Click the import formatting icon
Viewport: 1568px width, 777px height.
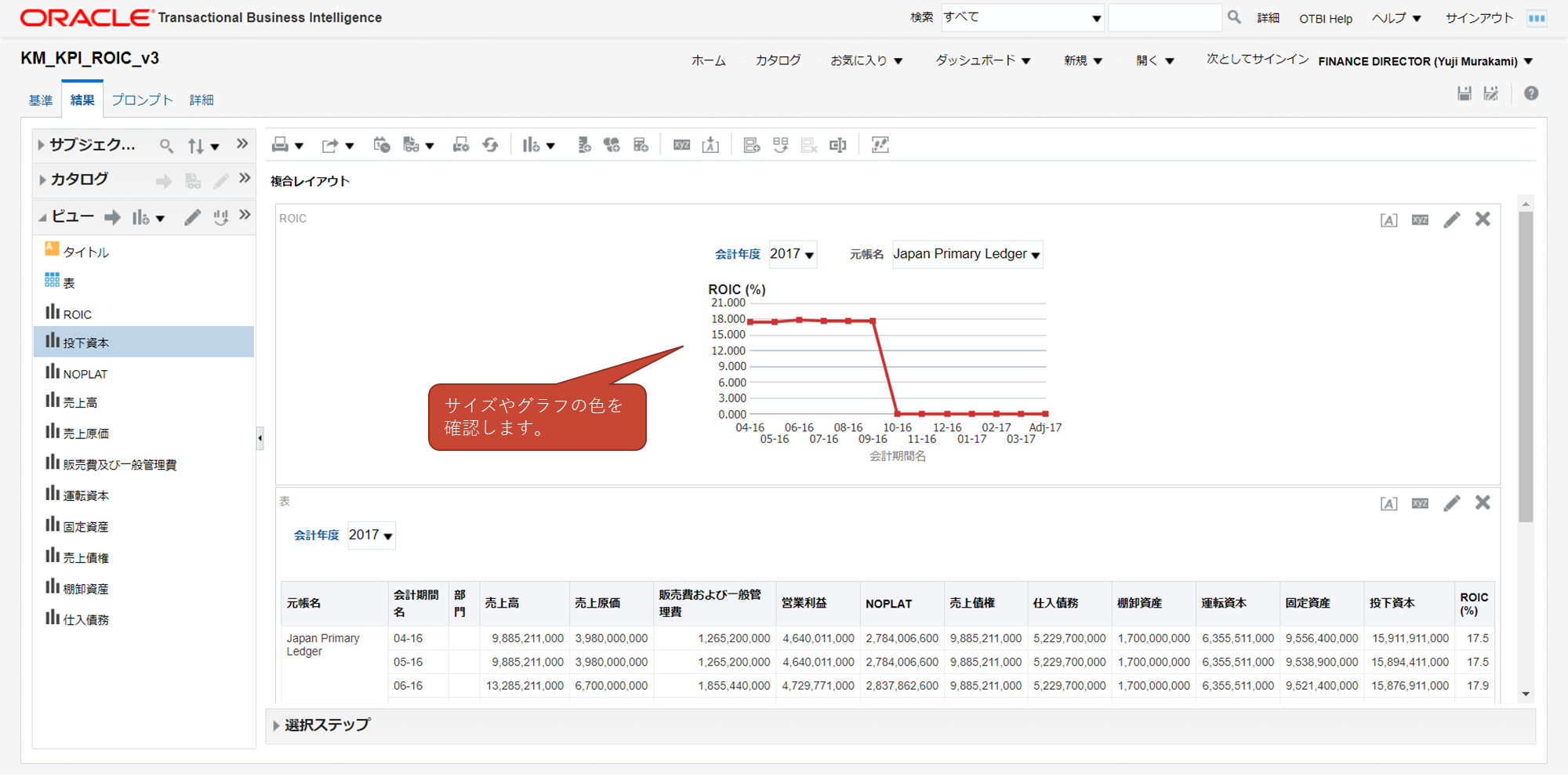coord(711,145)
